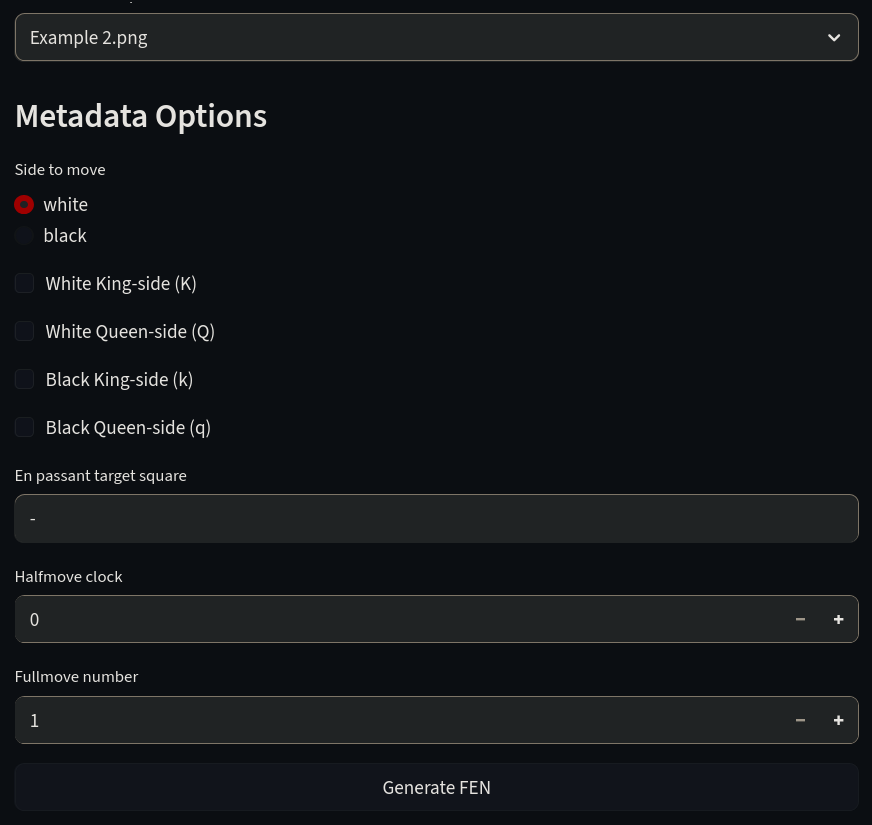The image size is (872, 825).
Task: Select black as side to move
Action: [24, 236]
